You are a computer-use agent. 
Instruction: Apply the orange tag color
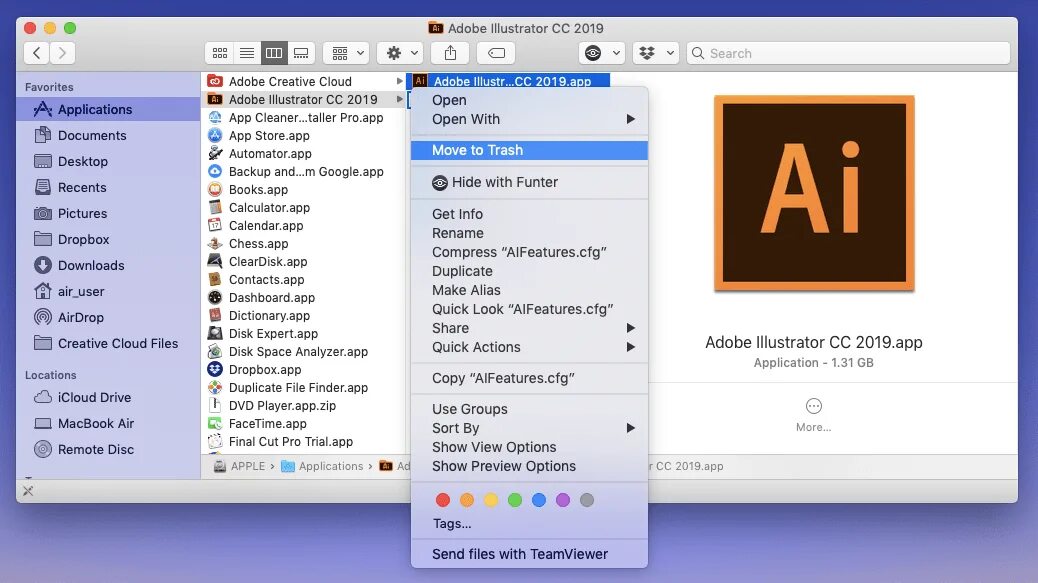coord(467,500)
